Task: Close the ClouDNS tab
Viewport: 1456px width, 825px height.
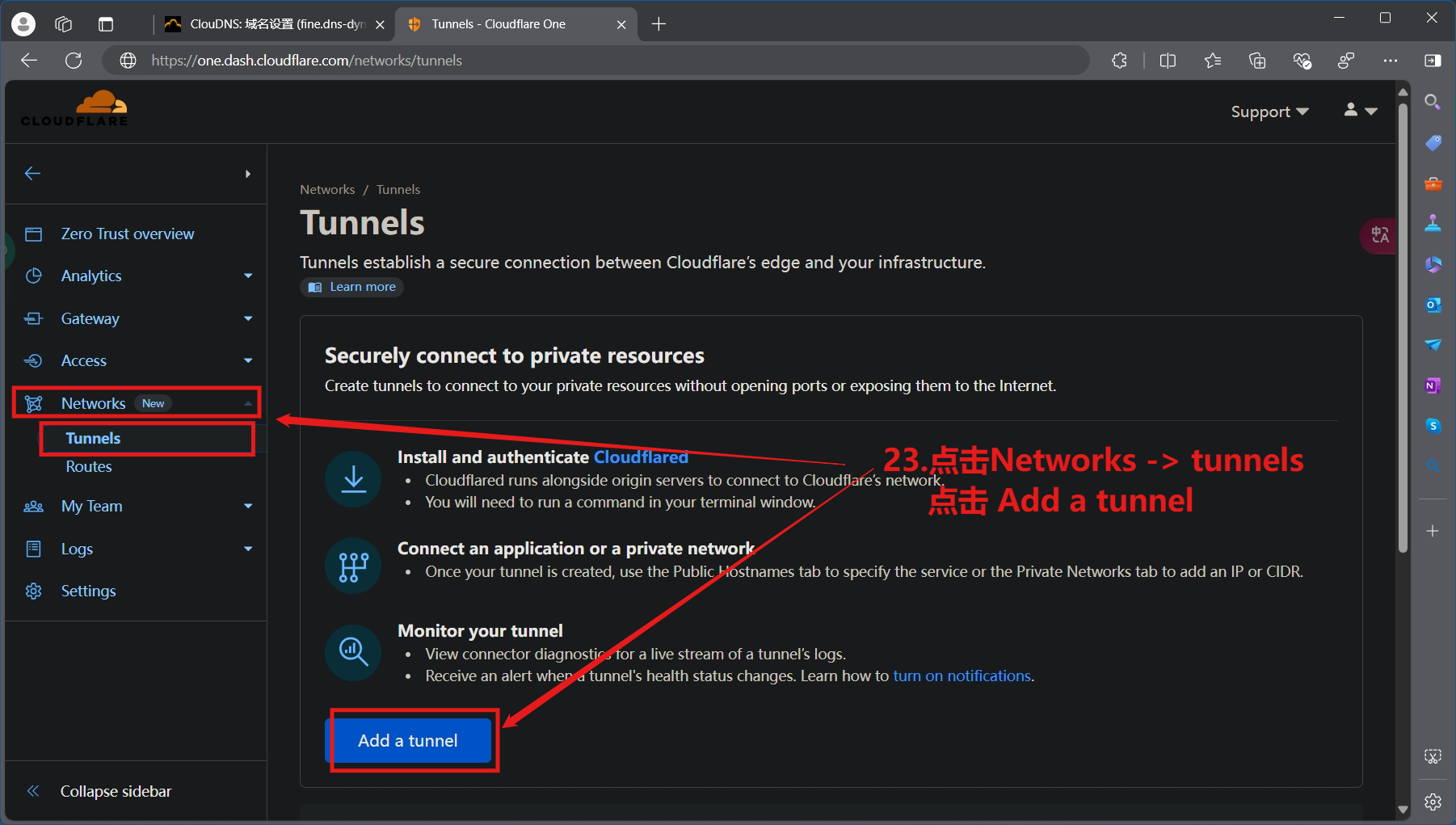Action: click(x=380, y=24)
